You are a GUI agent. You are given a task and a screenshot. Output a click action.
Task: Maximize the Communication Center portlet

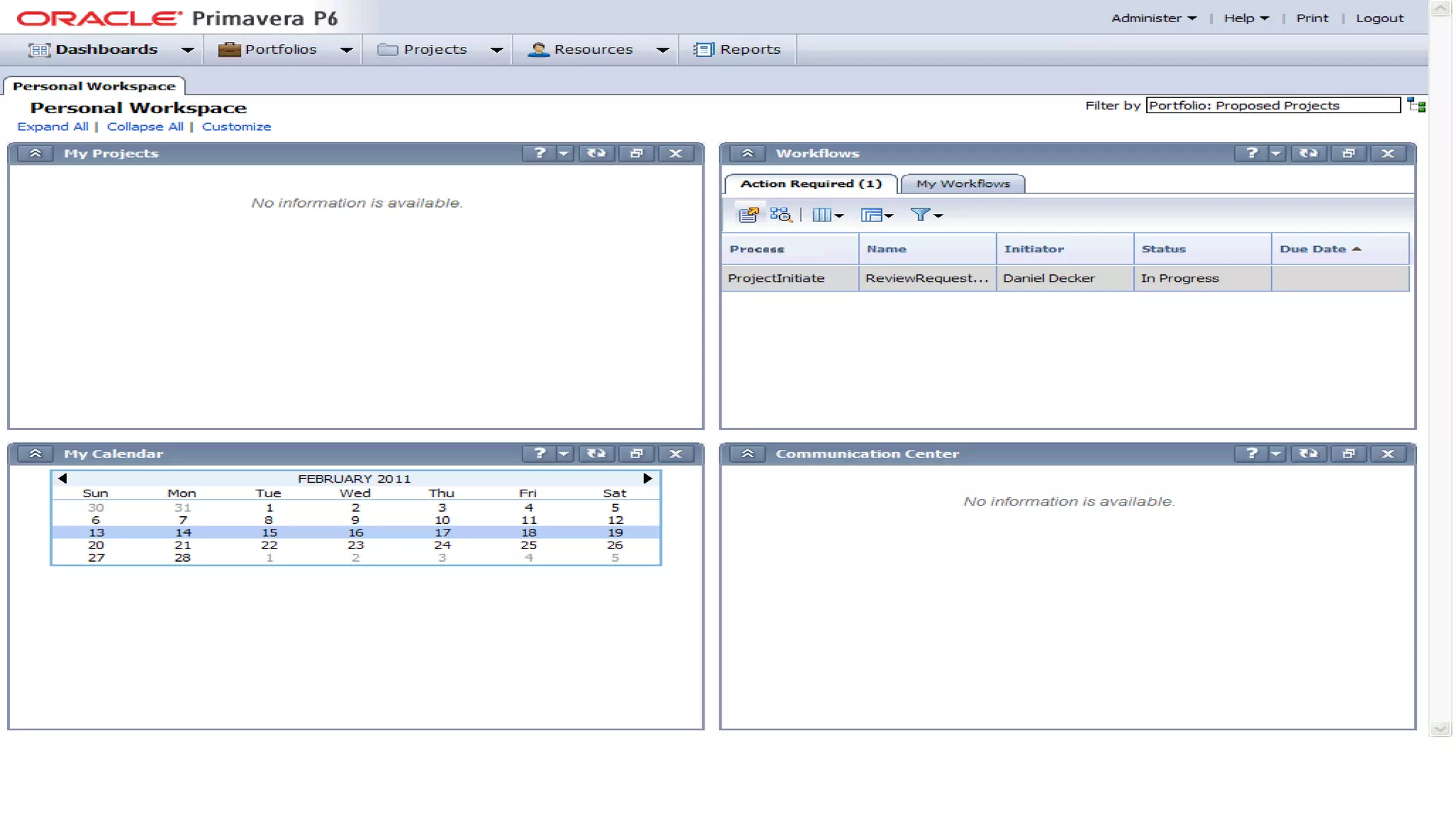pos(1348,454)
